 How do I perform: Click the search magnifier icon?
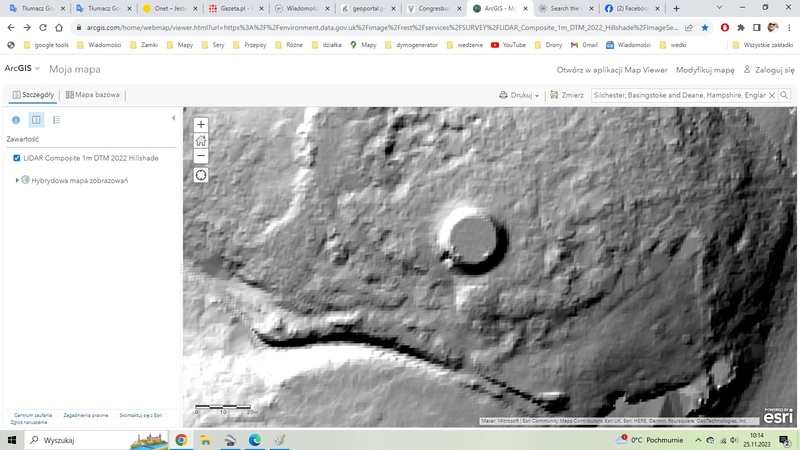point(785,95)
